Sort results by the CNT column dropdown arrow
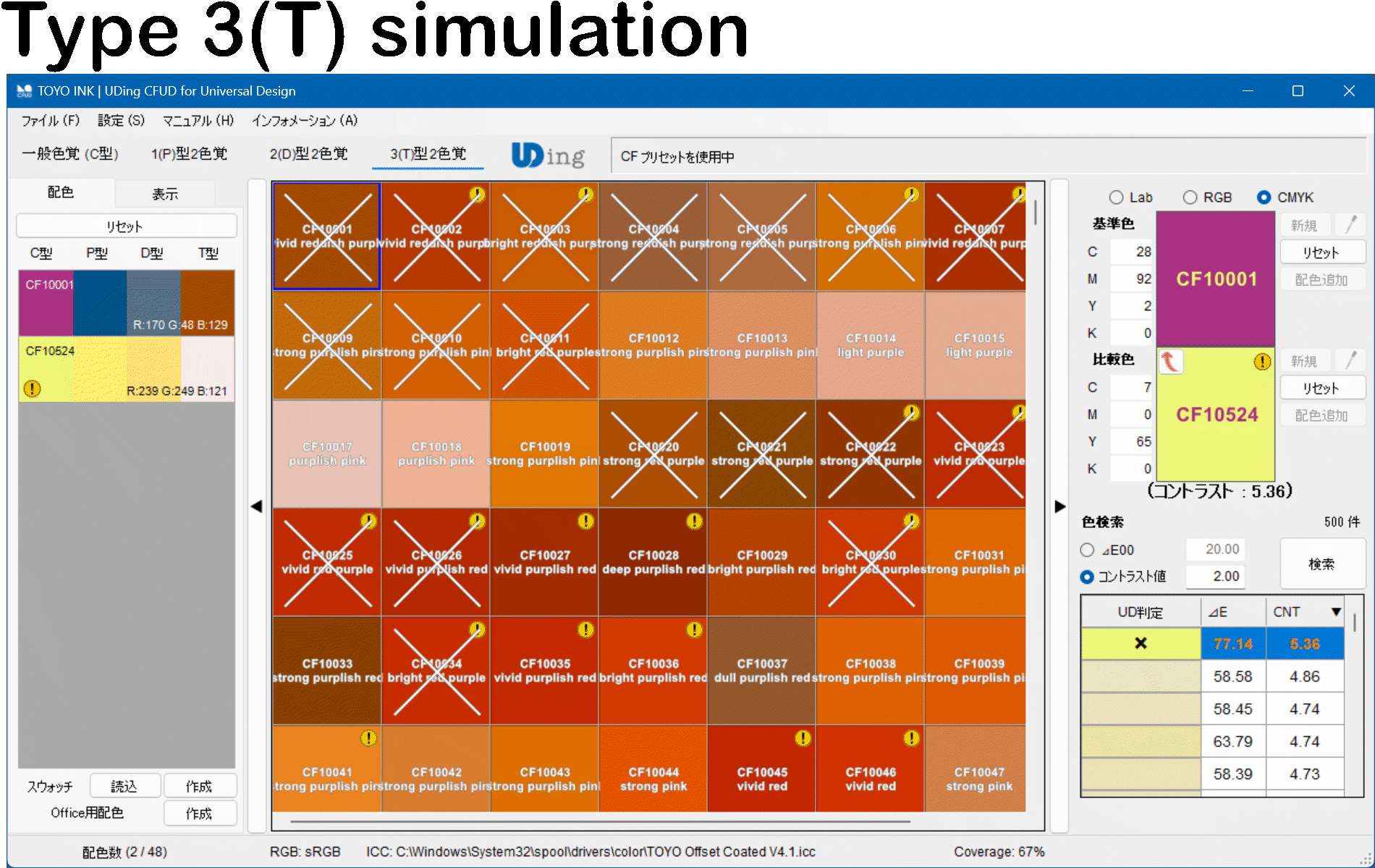Viewport: 1375px width, 868px height. (1335, 612)
